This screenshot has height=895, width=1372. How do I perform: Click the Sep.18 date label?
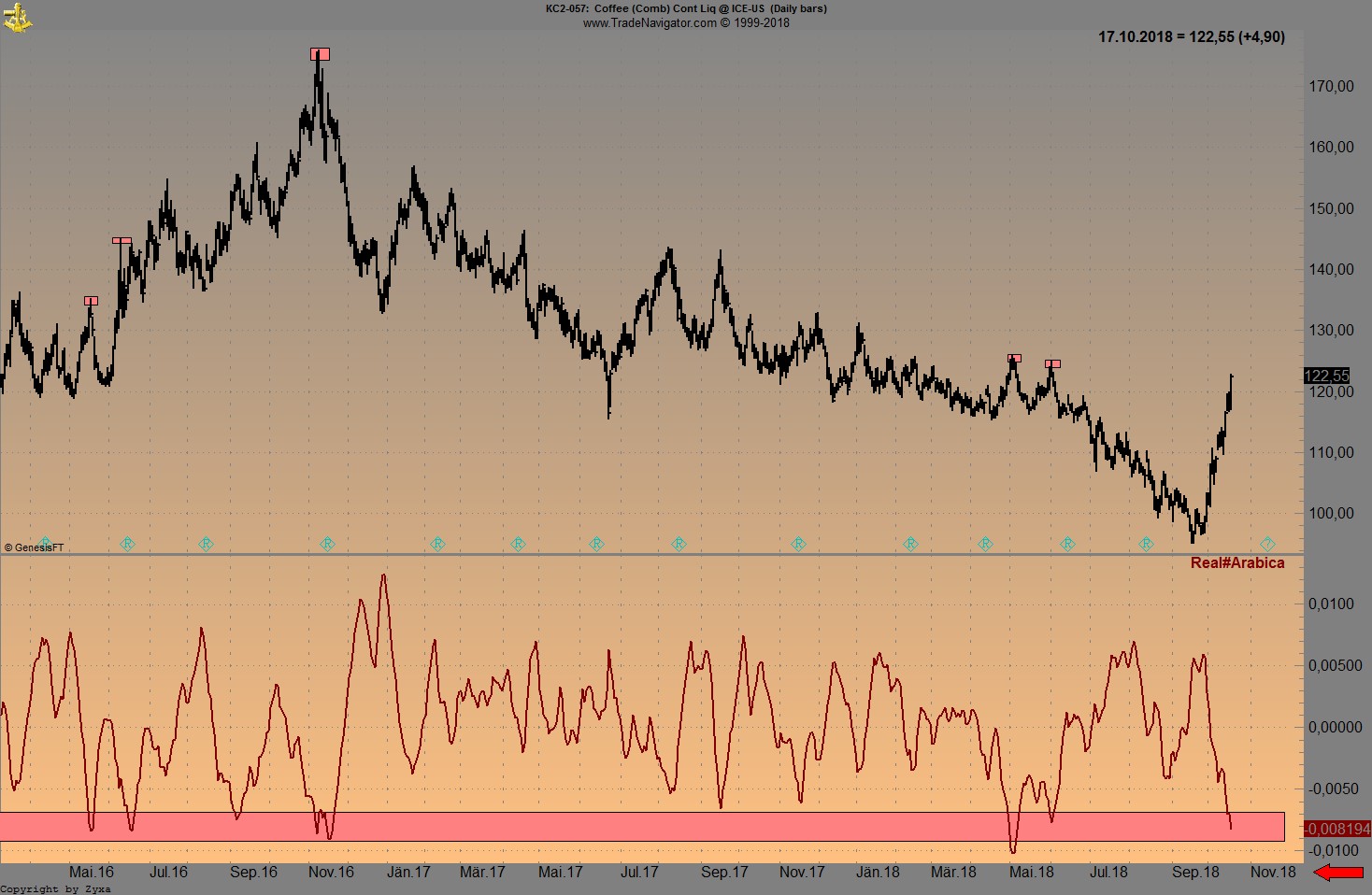[x=1195, y=872]
